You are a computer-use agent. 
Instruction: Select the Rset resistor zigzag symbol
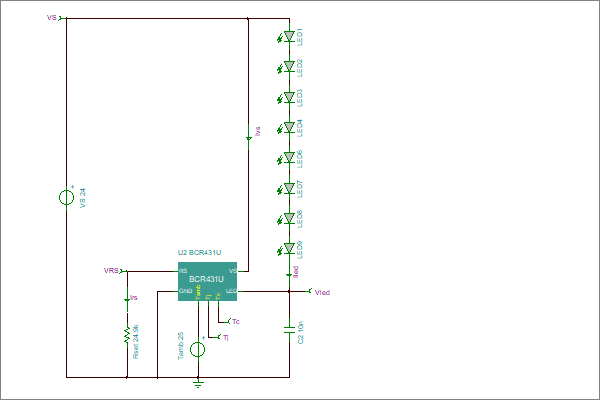click(127, 335)
